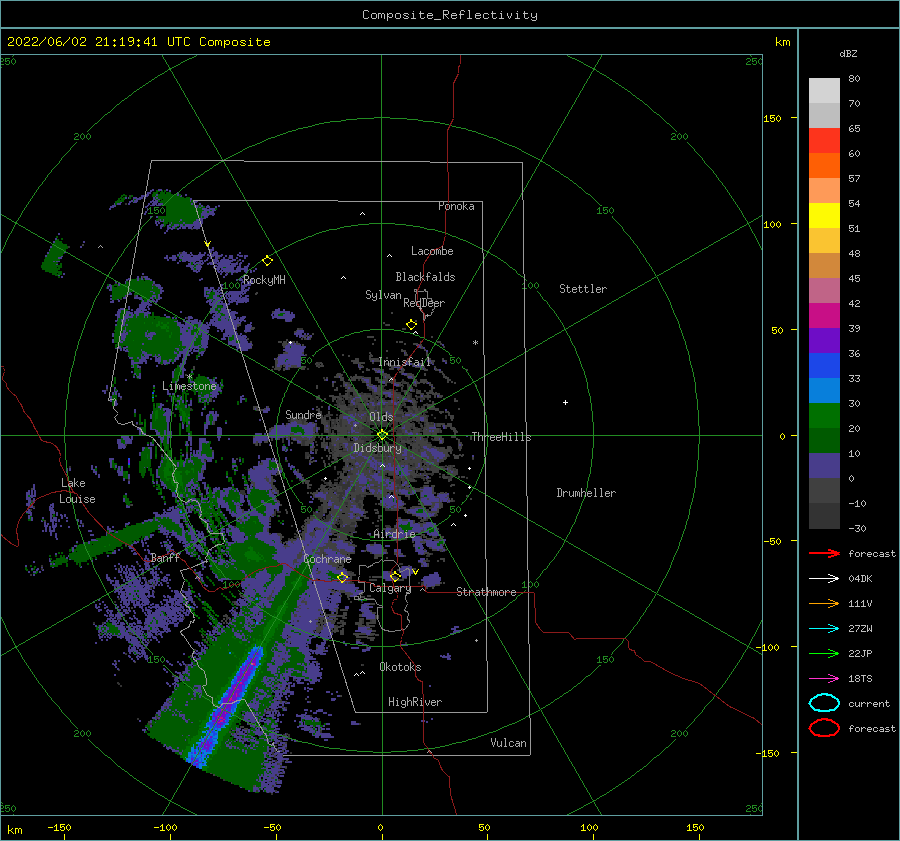Click the RockyMH label
Screen dimensions: 900x841
pyautogui.click(x=264, y=280)
